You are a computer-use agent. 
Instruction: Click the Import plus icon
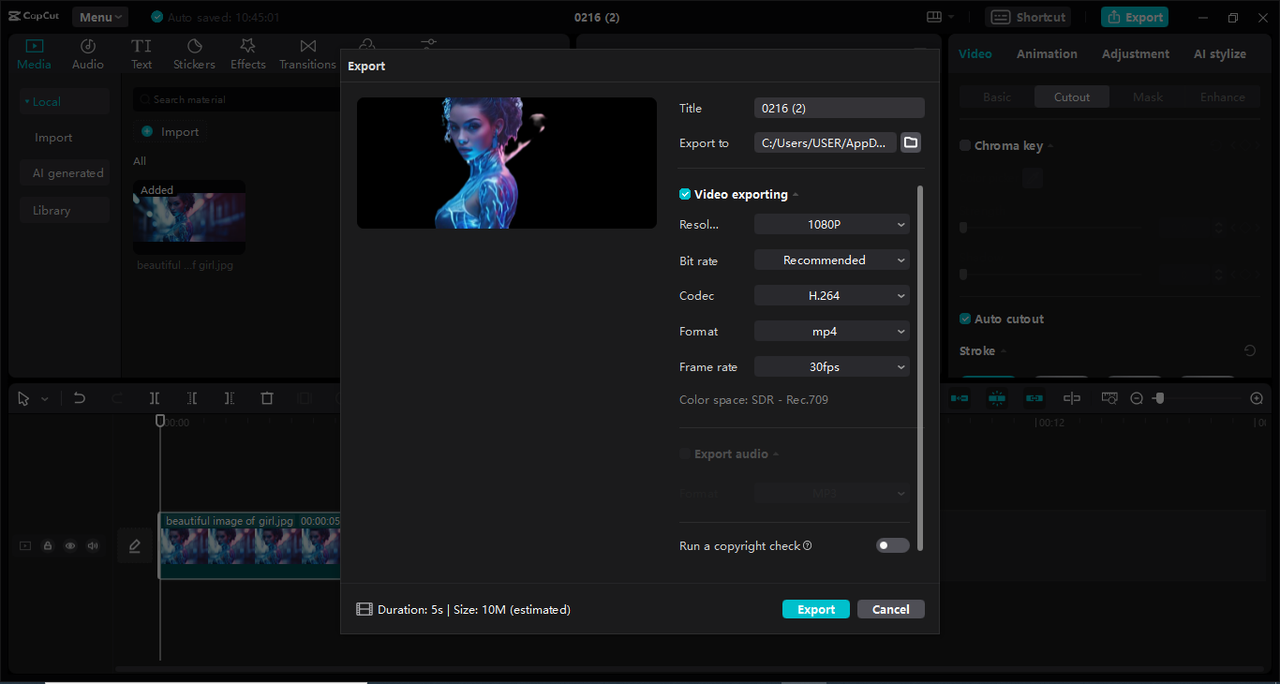tap(147, 132)
